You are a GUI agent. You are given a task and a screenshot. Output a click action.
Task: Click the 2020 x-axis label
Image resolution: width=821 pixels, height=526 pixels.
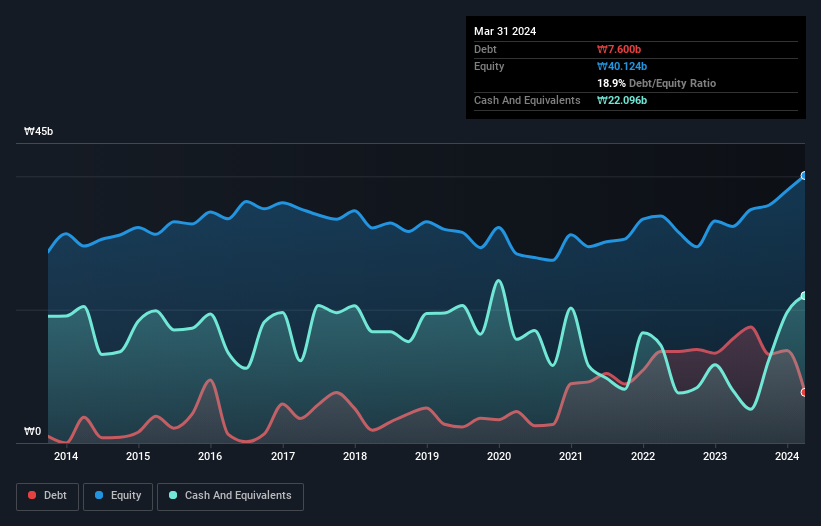click(x=499, y=456)
